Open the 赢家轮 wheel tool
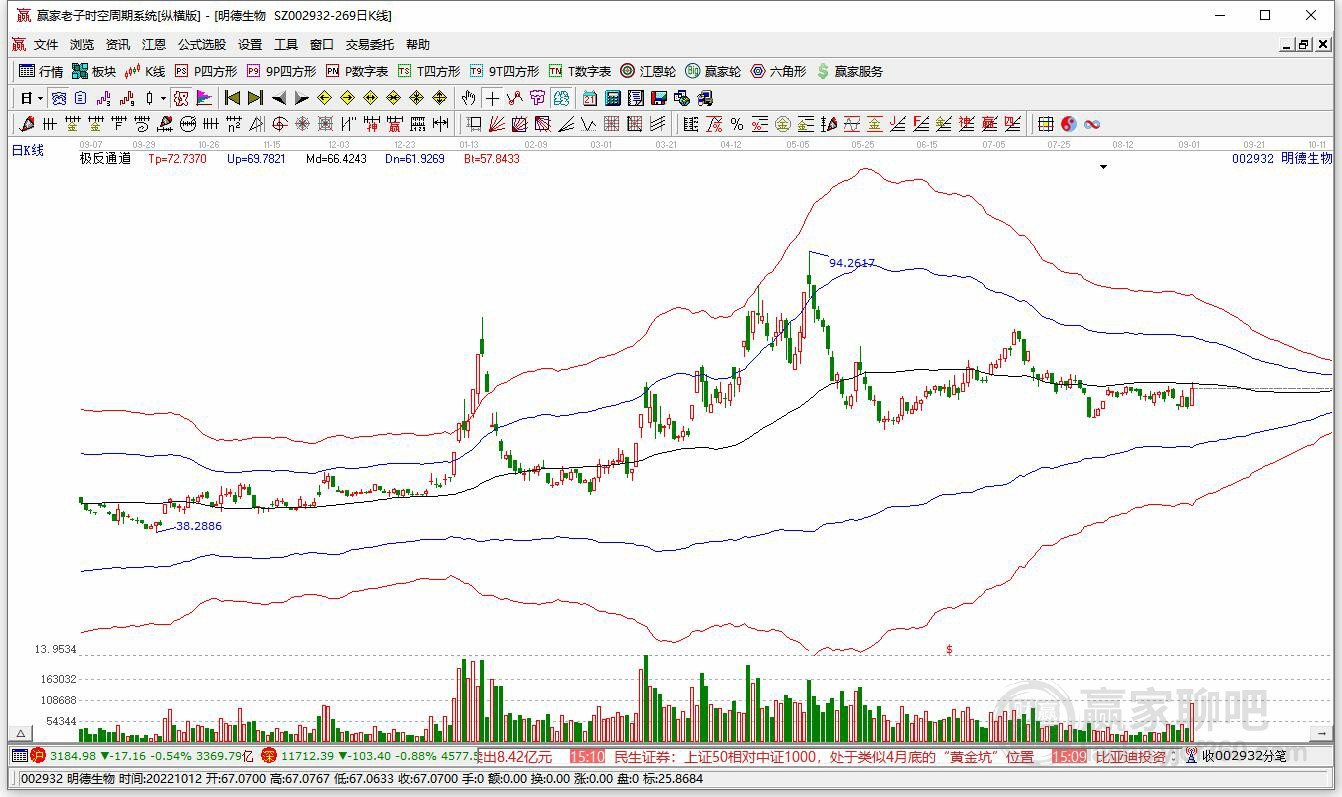Image resolution: width=1342 pixels, height=797 pixels. point(713,71)
